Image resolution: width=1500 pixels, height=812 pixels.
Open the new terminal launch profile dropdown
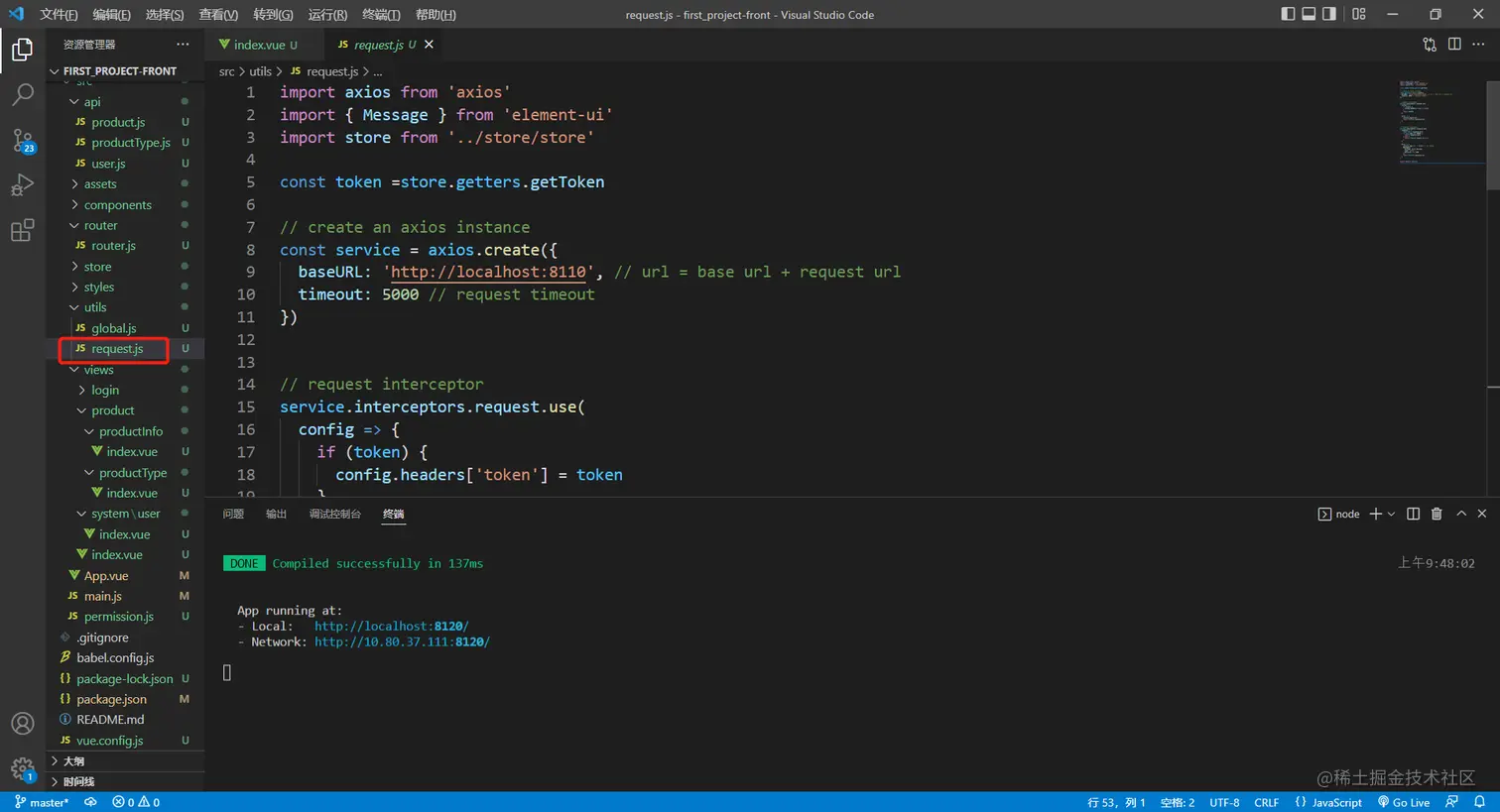[x=1391, y=514]
